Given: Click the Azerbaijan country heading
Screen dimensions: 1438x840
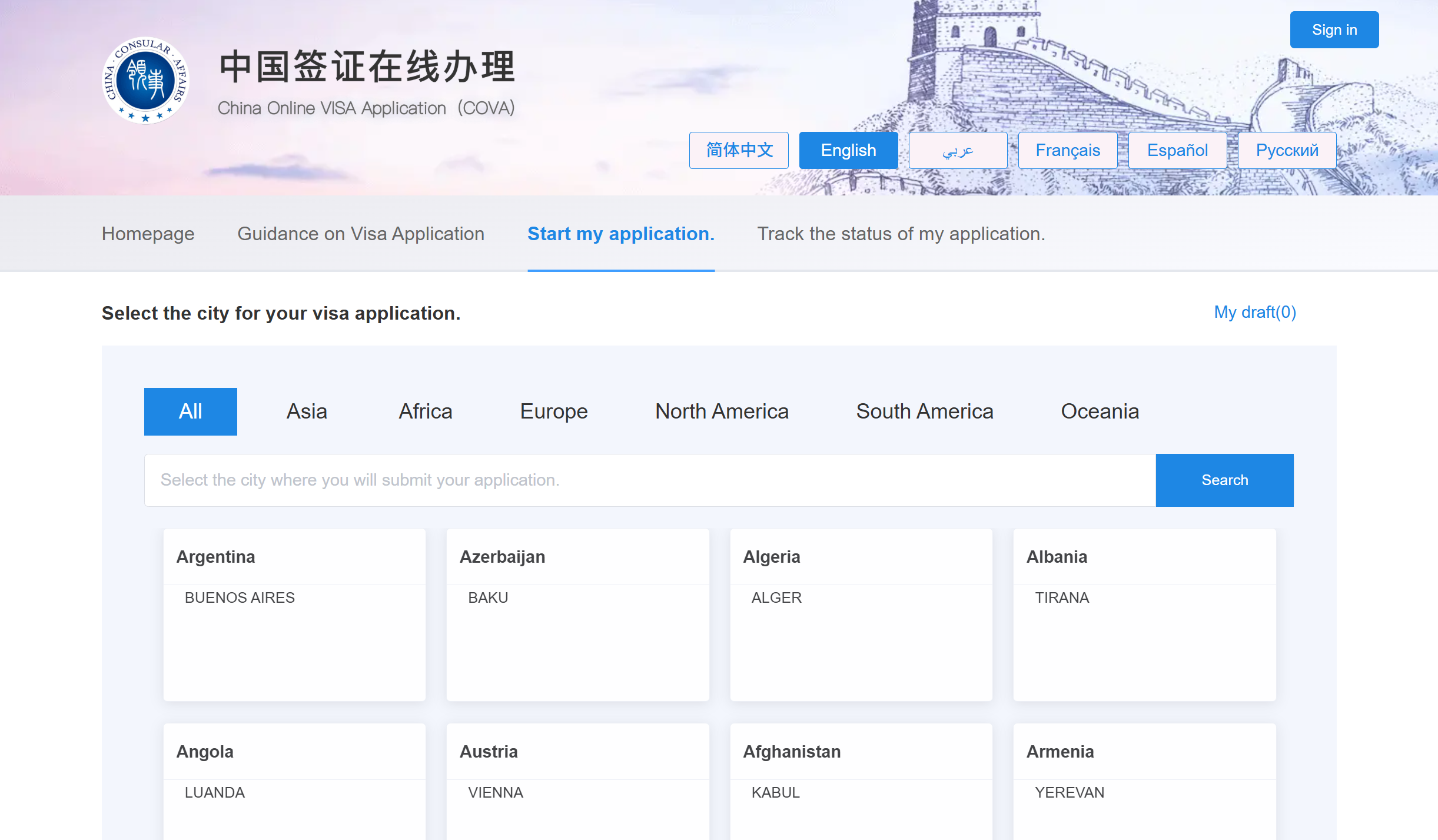Looking at the screenshot, I should 502,557.
